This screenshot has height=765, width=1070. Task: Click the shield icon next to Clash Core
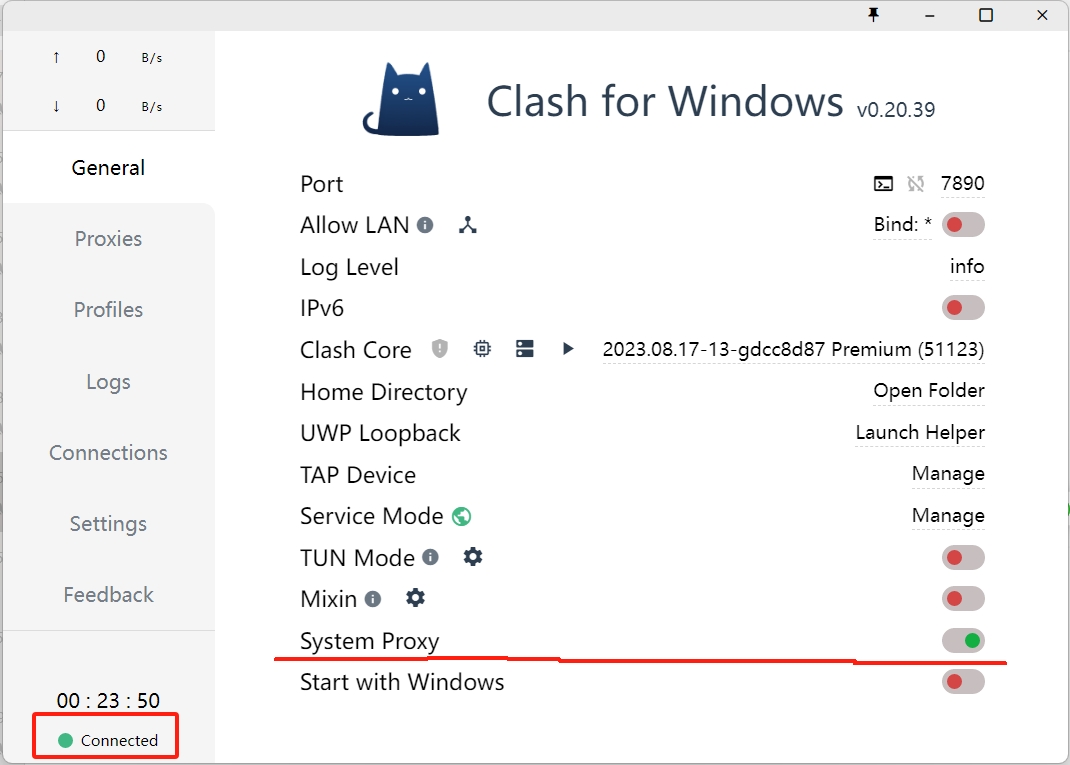point(440,349)
